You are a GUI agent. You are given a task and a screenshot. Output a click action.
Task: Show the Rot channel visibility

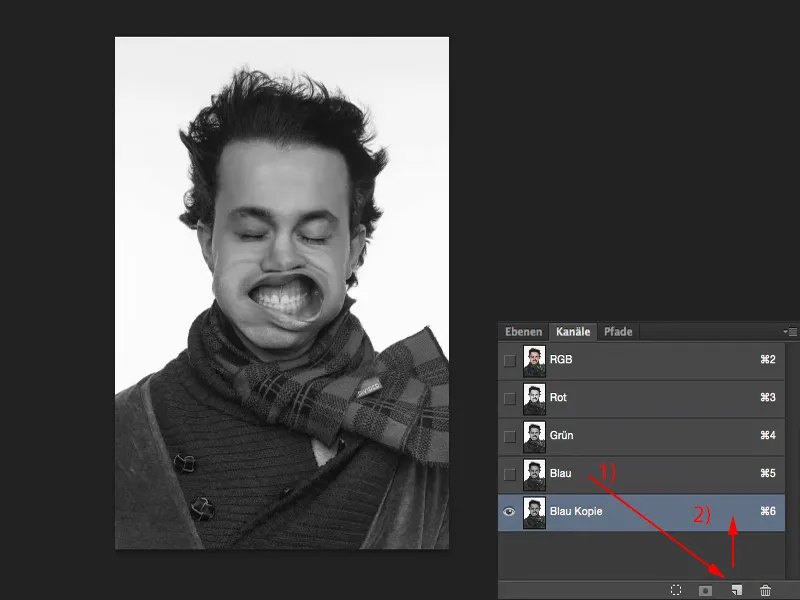tap(510, 398)
